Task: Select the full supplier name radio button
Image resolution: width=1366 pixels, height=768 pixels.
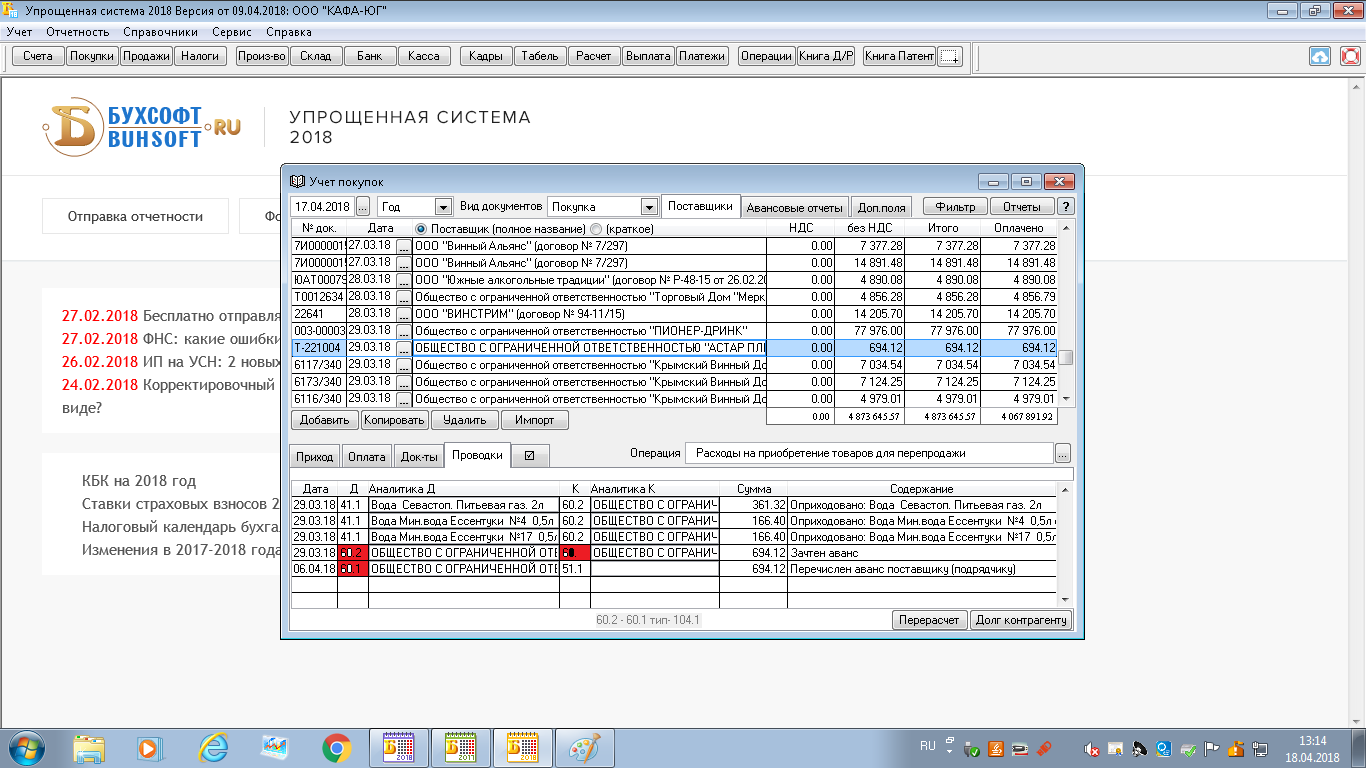Action: [x=421, y=229]
